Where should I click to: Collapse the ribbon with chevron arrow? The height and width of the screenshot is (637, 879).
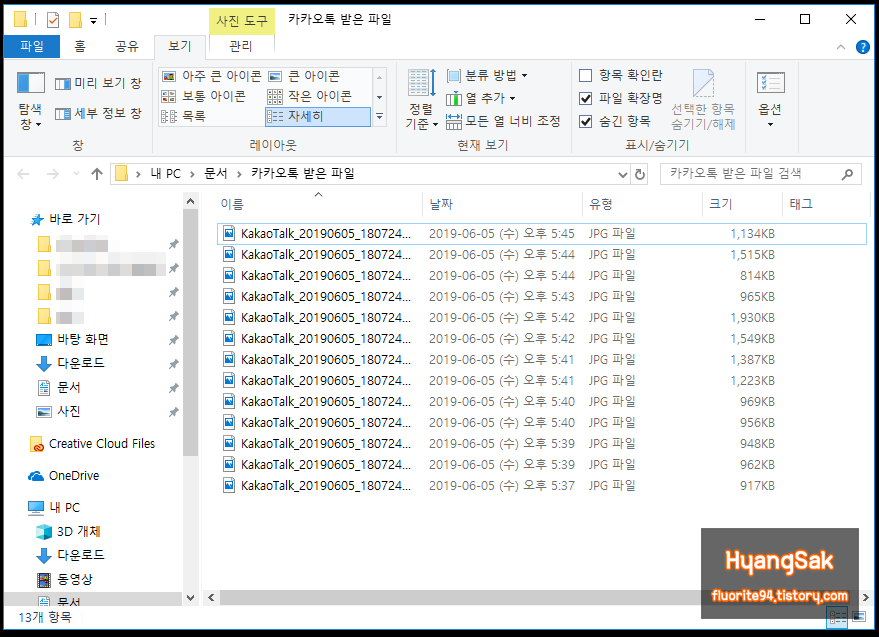point(840,47)
